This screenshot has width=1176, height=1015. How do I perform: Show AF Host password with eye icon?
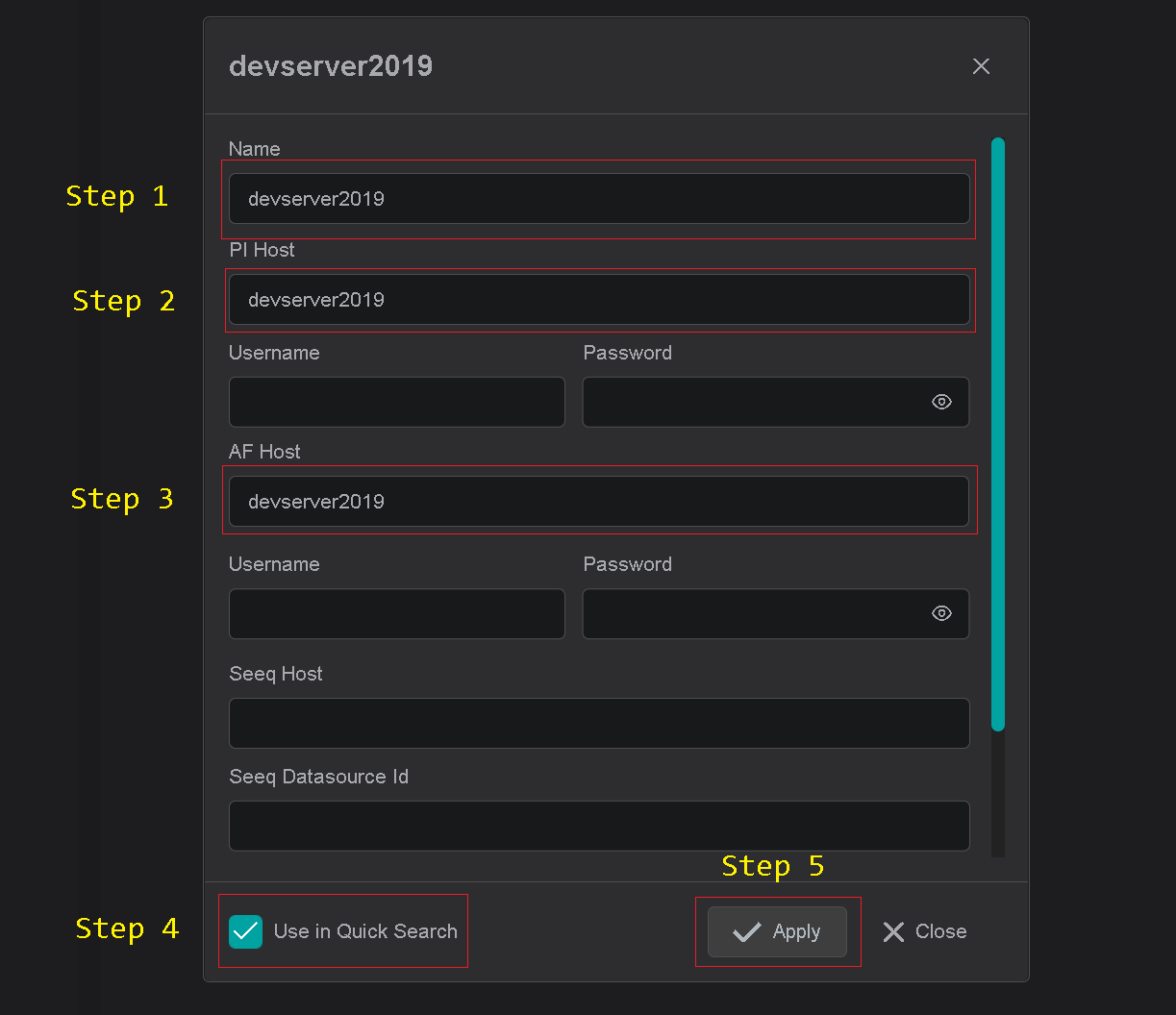pyautogui.click(x=942, y=613)
